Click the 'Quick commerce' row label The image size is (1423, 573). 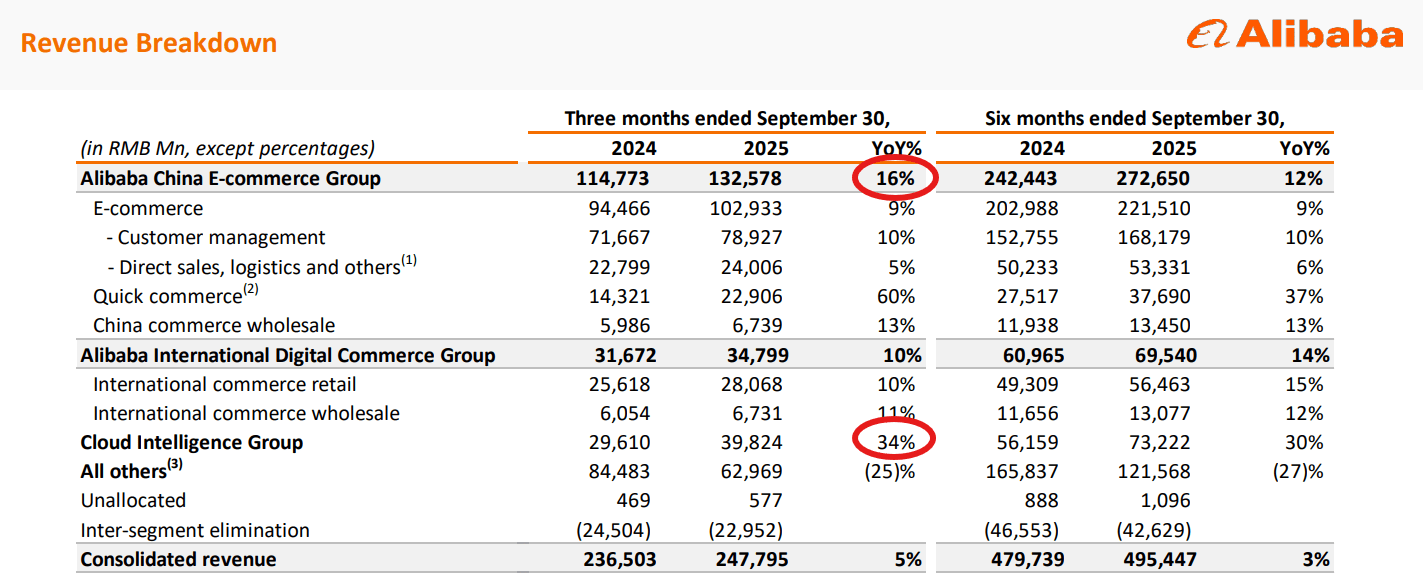168,296
